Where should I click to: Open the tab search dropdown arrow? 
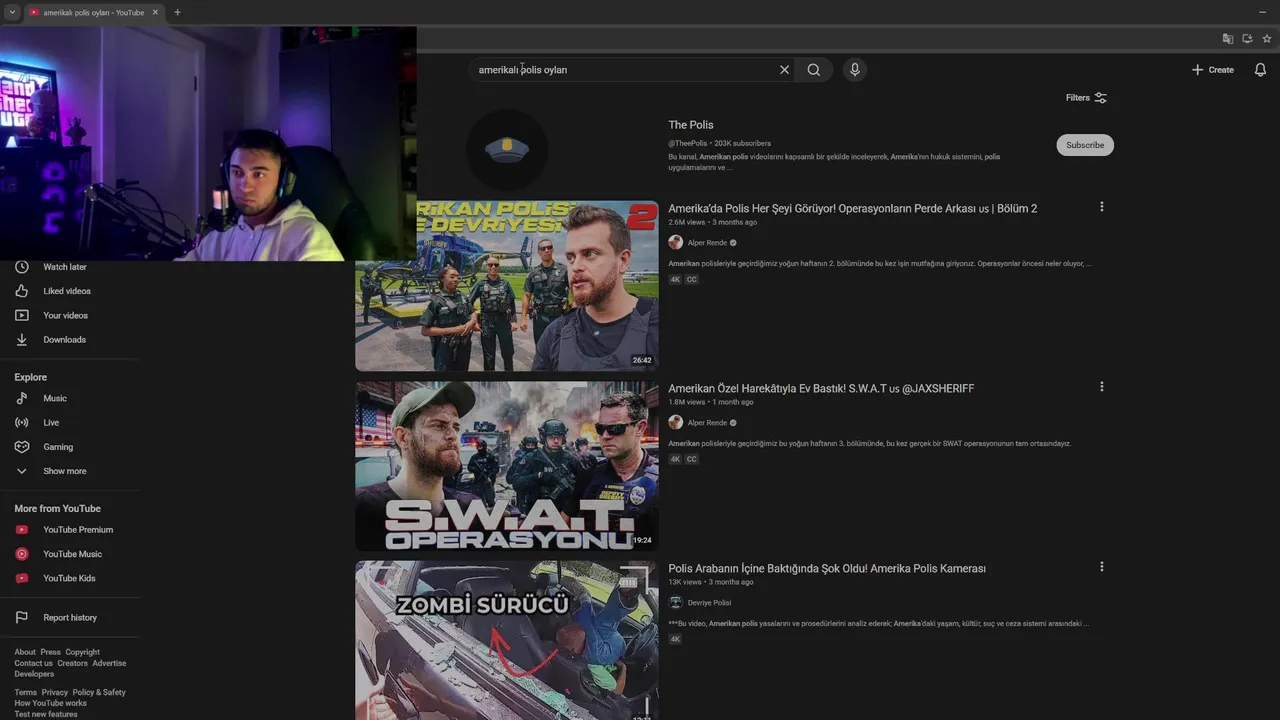coord(12,12)
